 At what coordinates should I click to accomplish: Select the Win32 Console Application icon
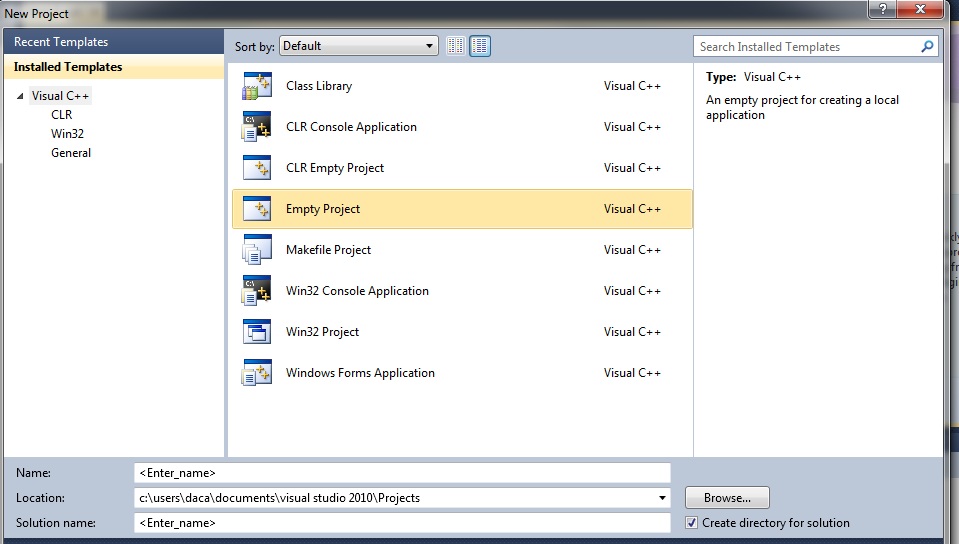[x=257, y=291]
